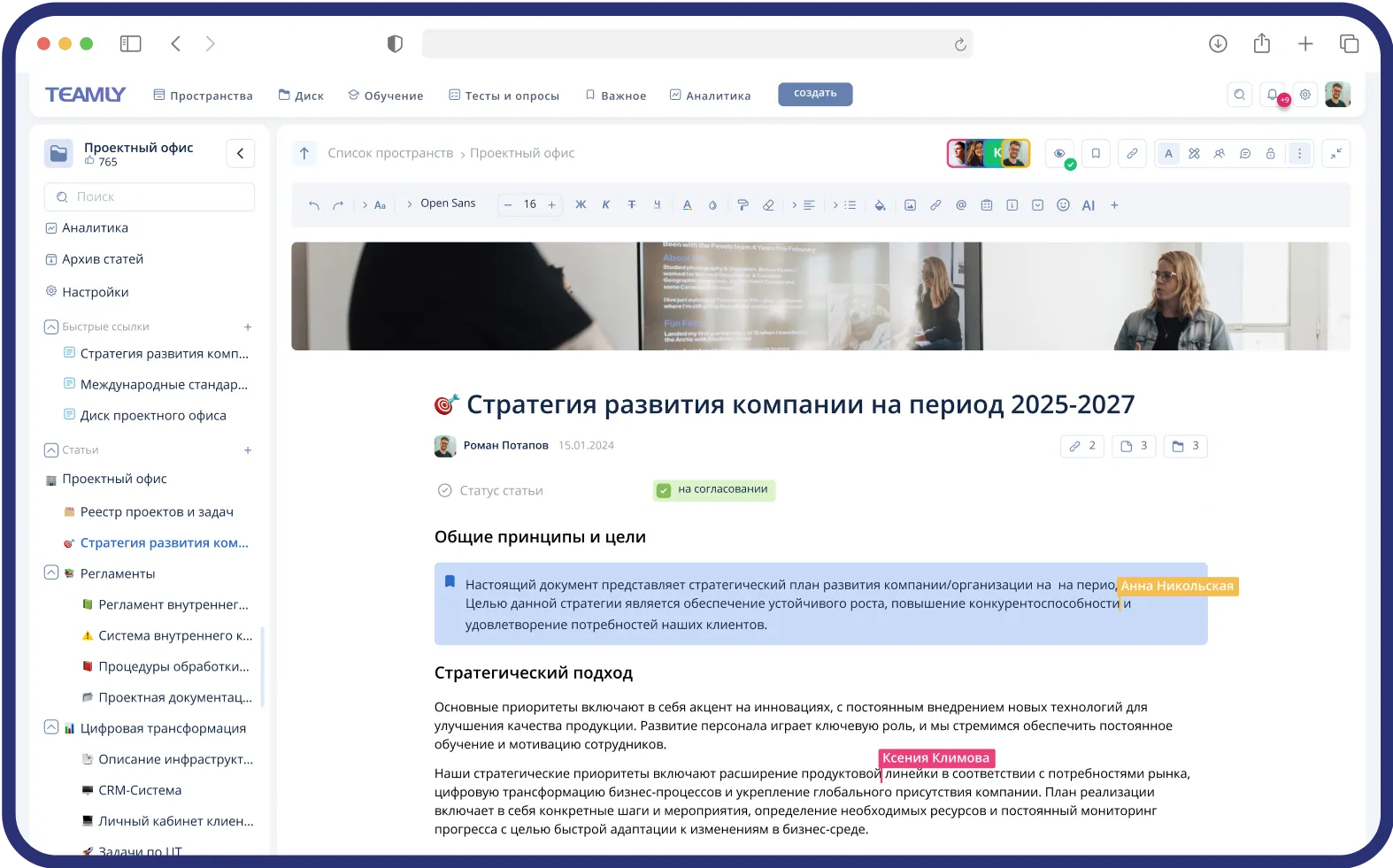Image resolution: width=1393 pixels, height=868 pixels.
Task: Select the format painter tool
Action: click(743, 205)
